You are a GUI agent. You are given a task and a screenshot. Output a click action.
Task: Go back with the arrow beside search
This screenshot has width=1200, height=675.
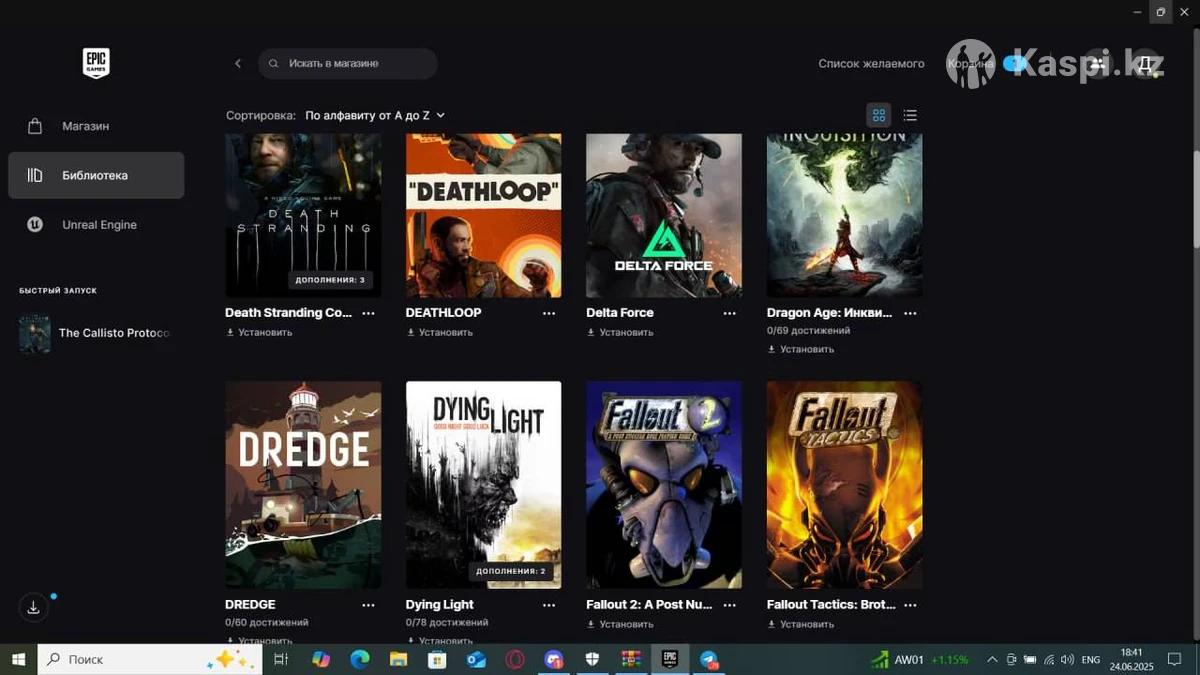(x=238, y=63)
